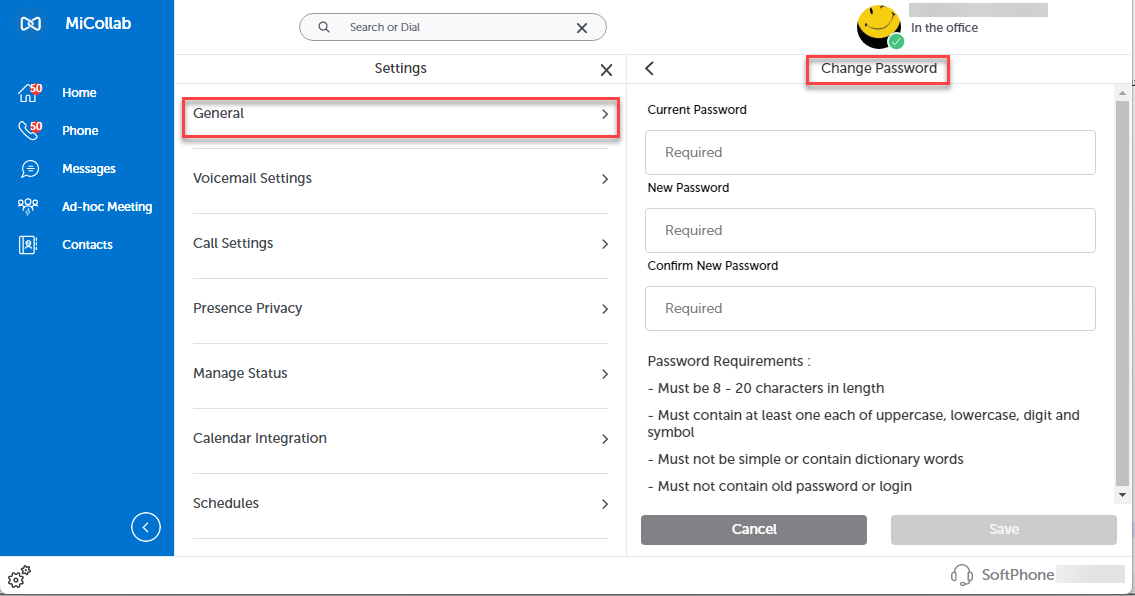Close the Settings panel

coord(607,70)
